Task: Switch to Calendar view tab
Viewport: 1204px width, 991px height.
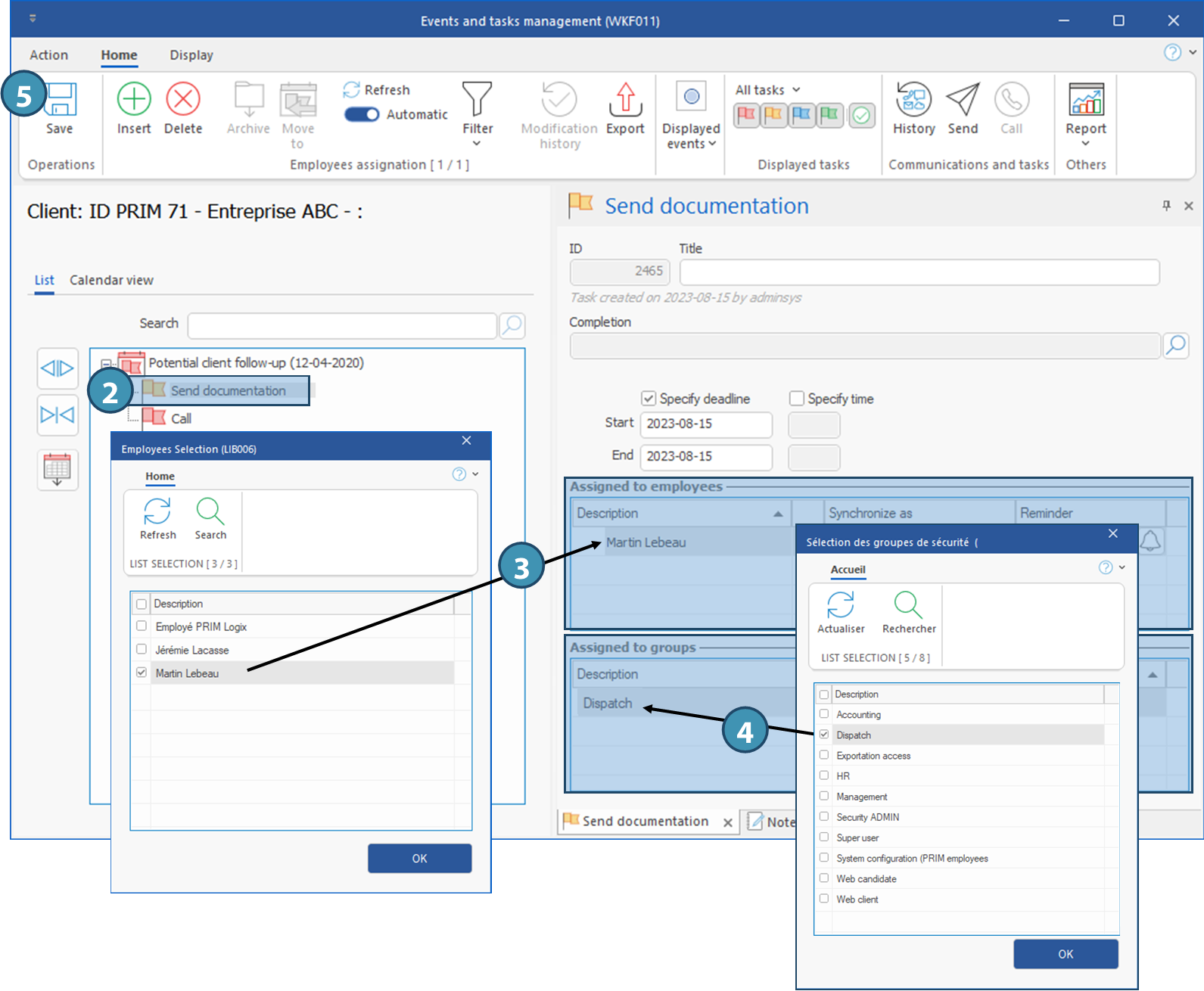Action: pos(111,280)
